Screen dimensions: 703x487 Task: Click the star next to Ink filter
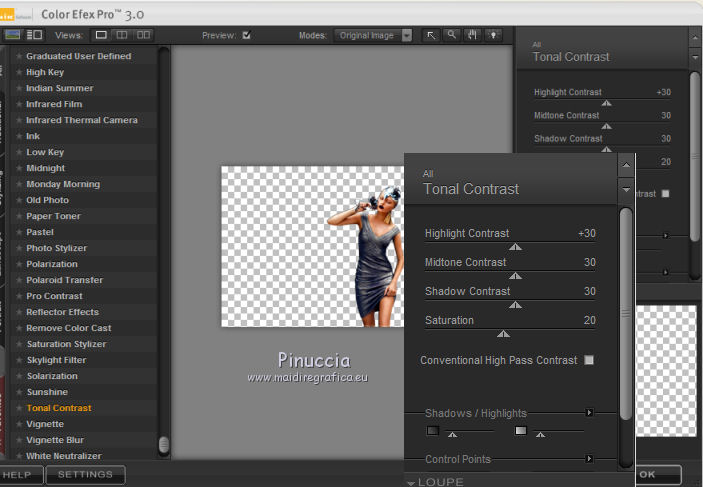pos(18,136)
